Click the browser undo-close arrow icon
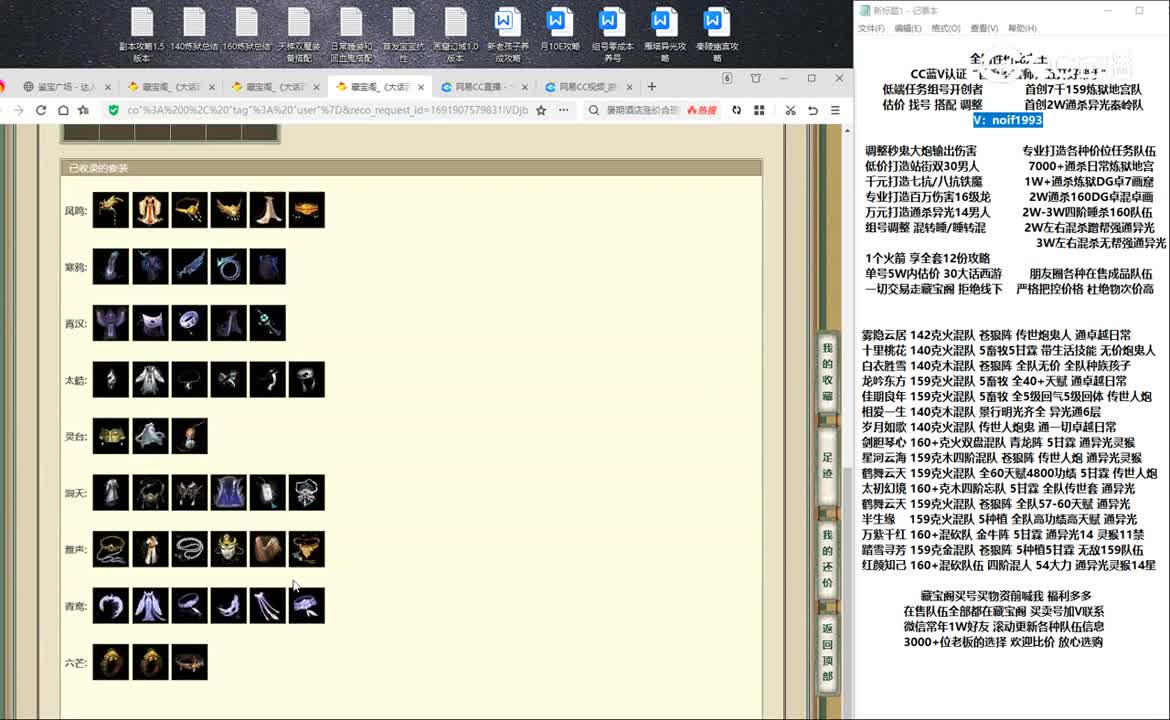 (x=813, y=110)
